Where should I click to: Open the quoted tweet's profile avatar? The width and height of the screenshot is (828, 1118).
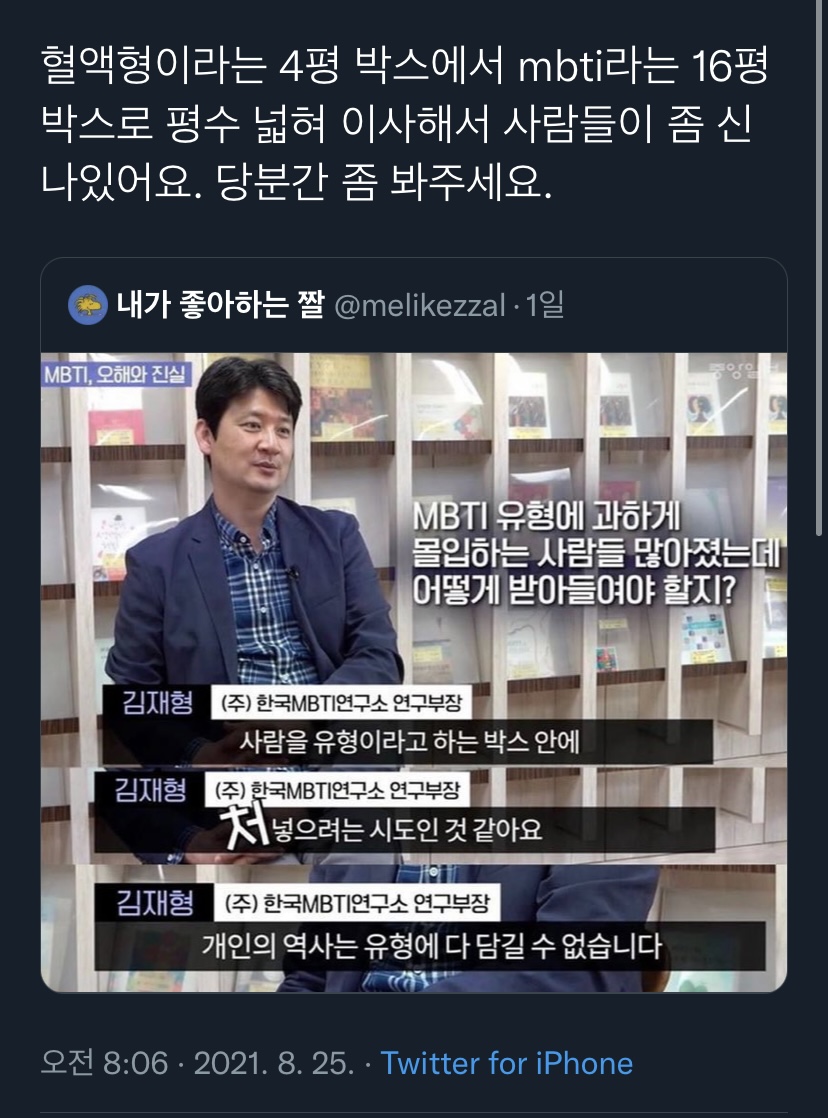pos(87,305)
